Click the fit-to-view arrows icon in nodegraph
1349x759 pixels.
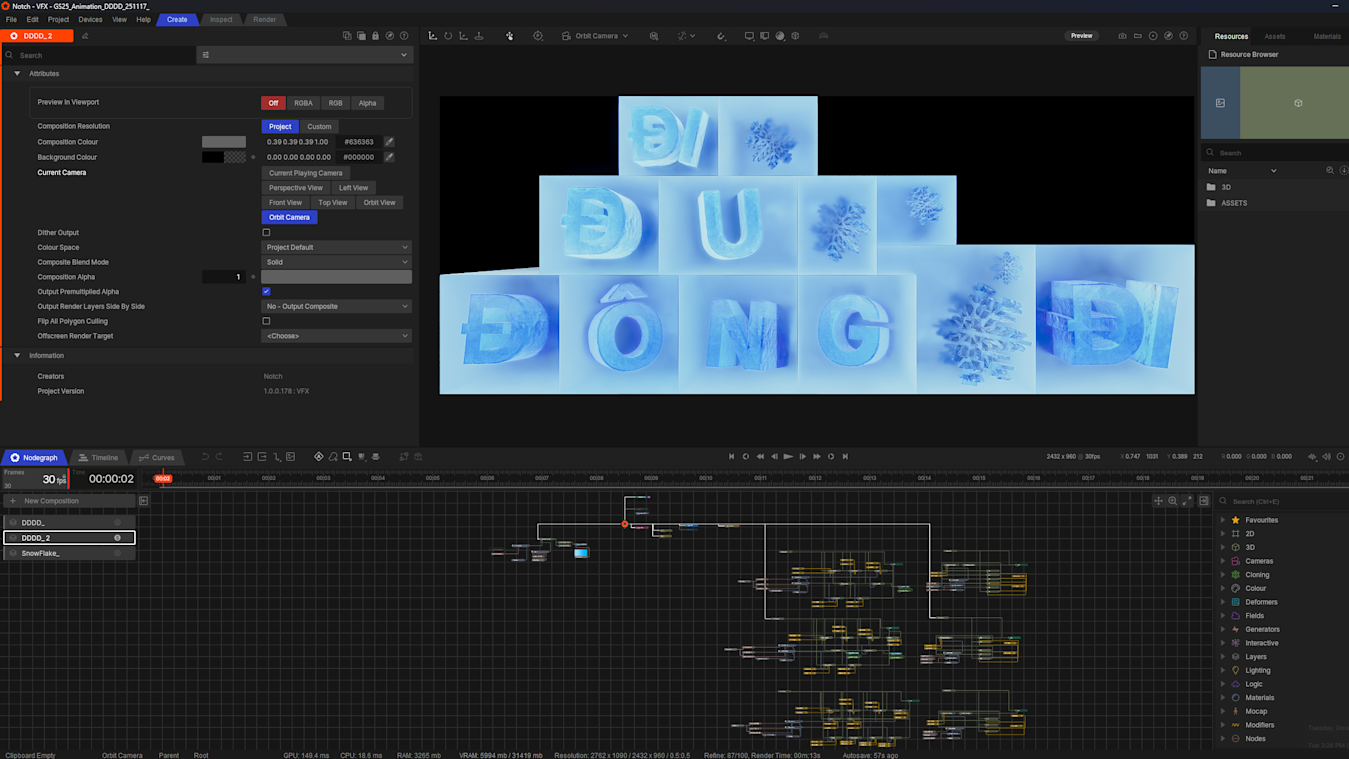point(1187,501)
